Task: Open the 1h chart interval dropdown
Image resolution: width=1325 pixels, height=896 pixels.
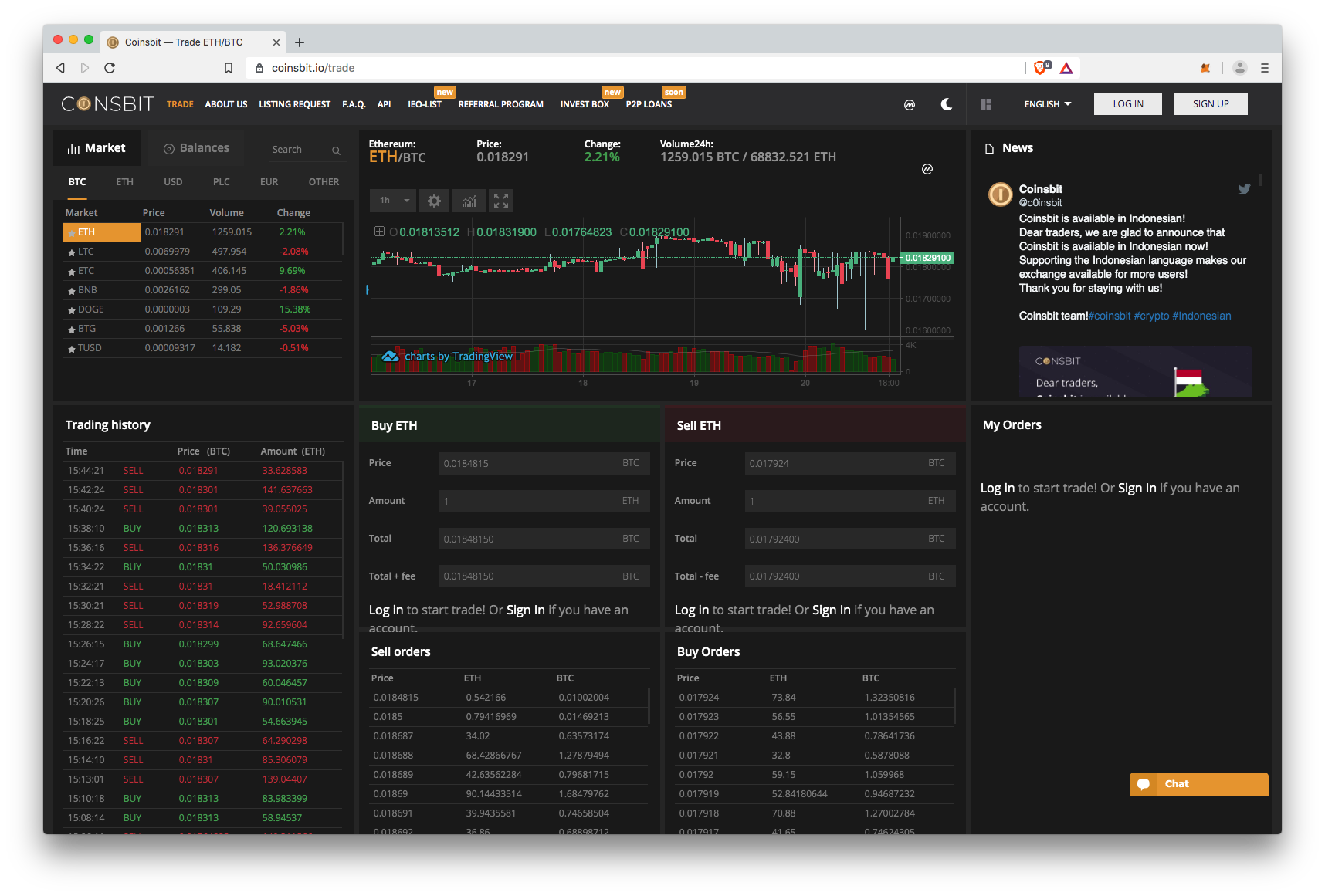Action: [x=393, y=201]
